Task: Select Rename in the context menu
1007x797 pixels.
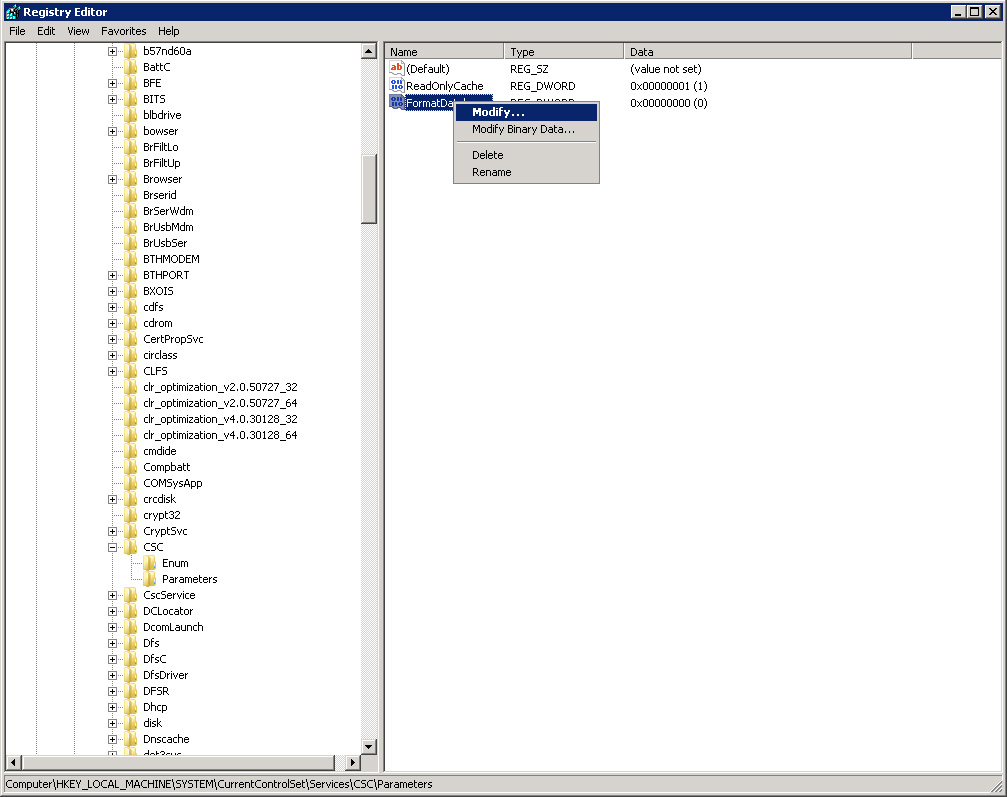Action: (526, 172)
